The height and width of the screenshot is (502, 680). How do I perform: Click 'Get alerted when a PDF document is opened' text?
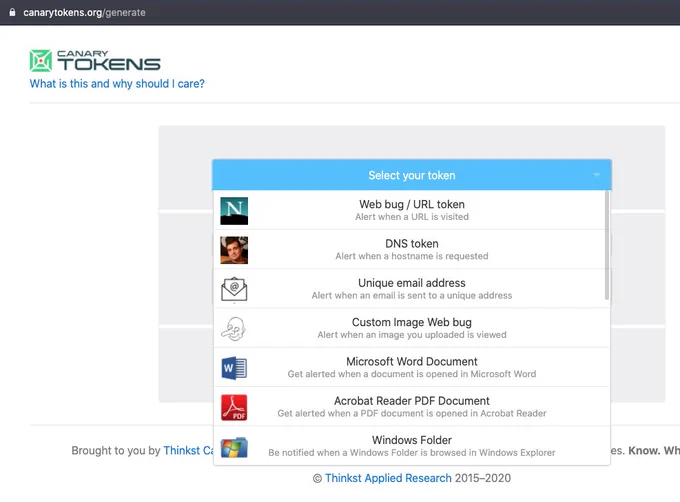click(x=412, y=414)
